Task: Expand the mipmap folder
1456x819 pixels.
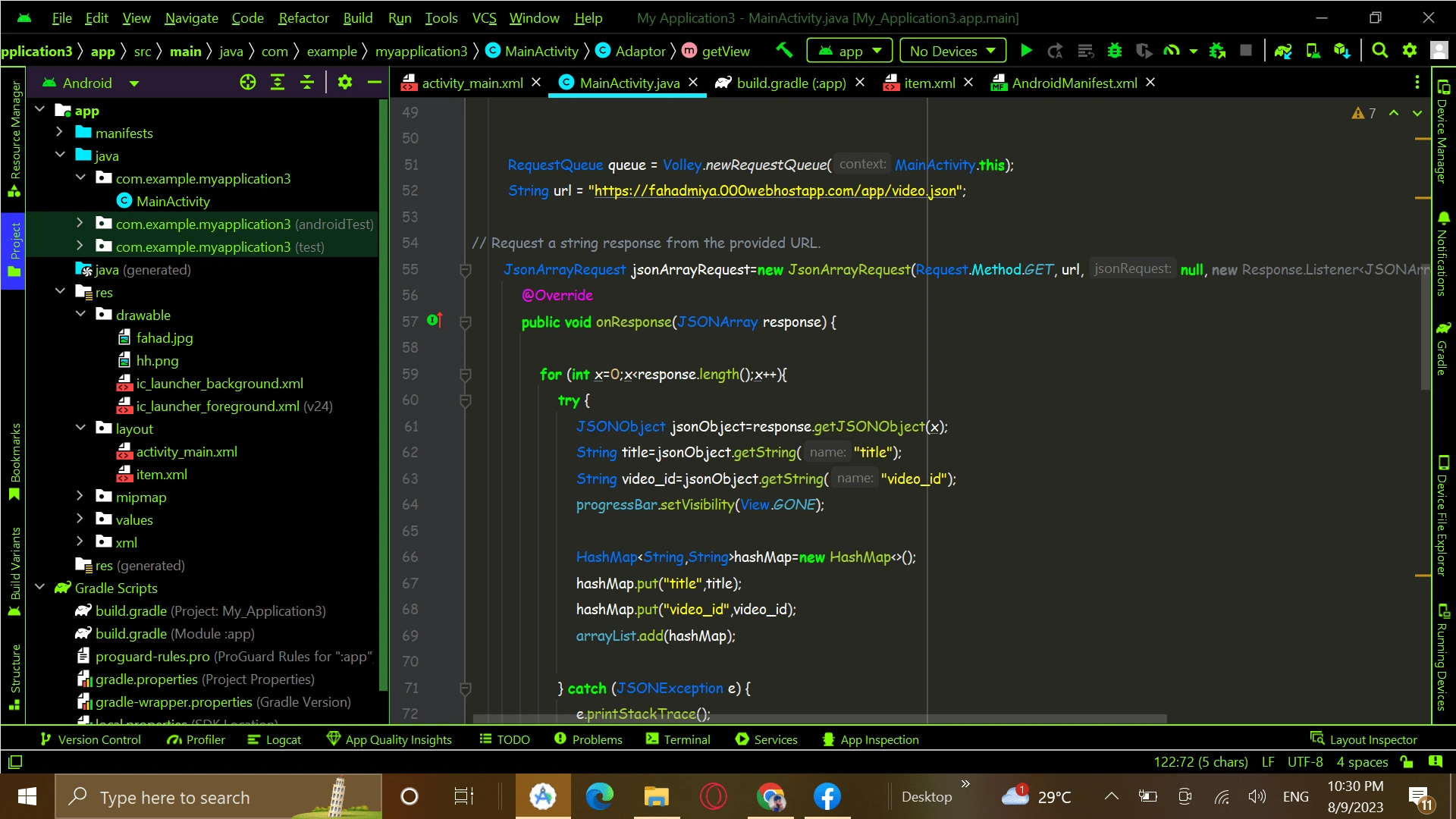Action: pos(80,496)
